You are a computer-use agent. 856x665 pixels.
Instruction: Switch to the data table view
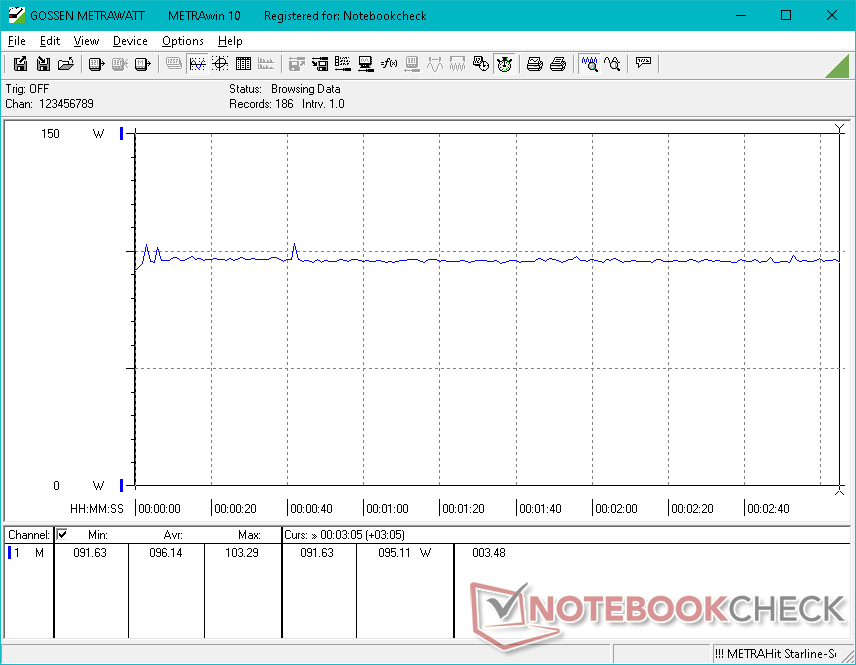pos(243,64)
